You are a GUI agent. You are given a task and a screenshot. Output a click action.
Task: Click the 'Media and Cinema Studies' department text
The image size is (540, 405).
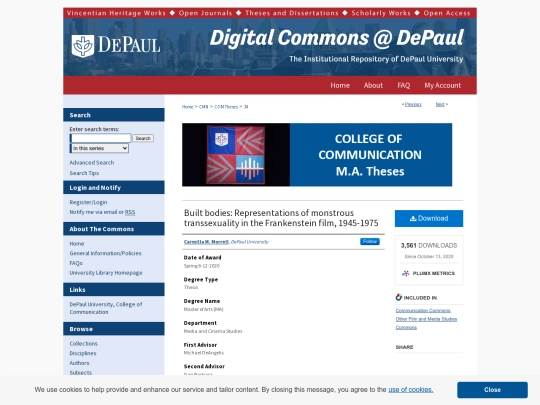[213, 331]
